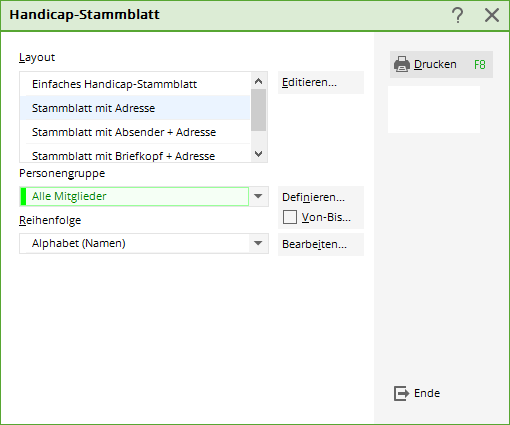Click the Editieren... button
The width and height of the screenshot is (510, 425).
tap(321, 82)
